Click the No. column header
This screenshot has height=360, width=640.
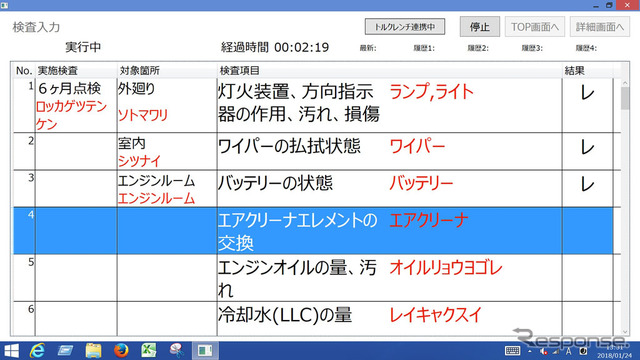click(24, 71)
